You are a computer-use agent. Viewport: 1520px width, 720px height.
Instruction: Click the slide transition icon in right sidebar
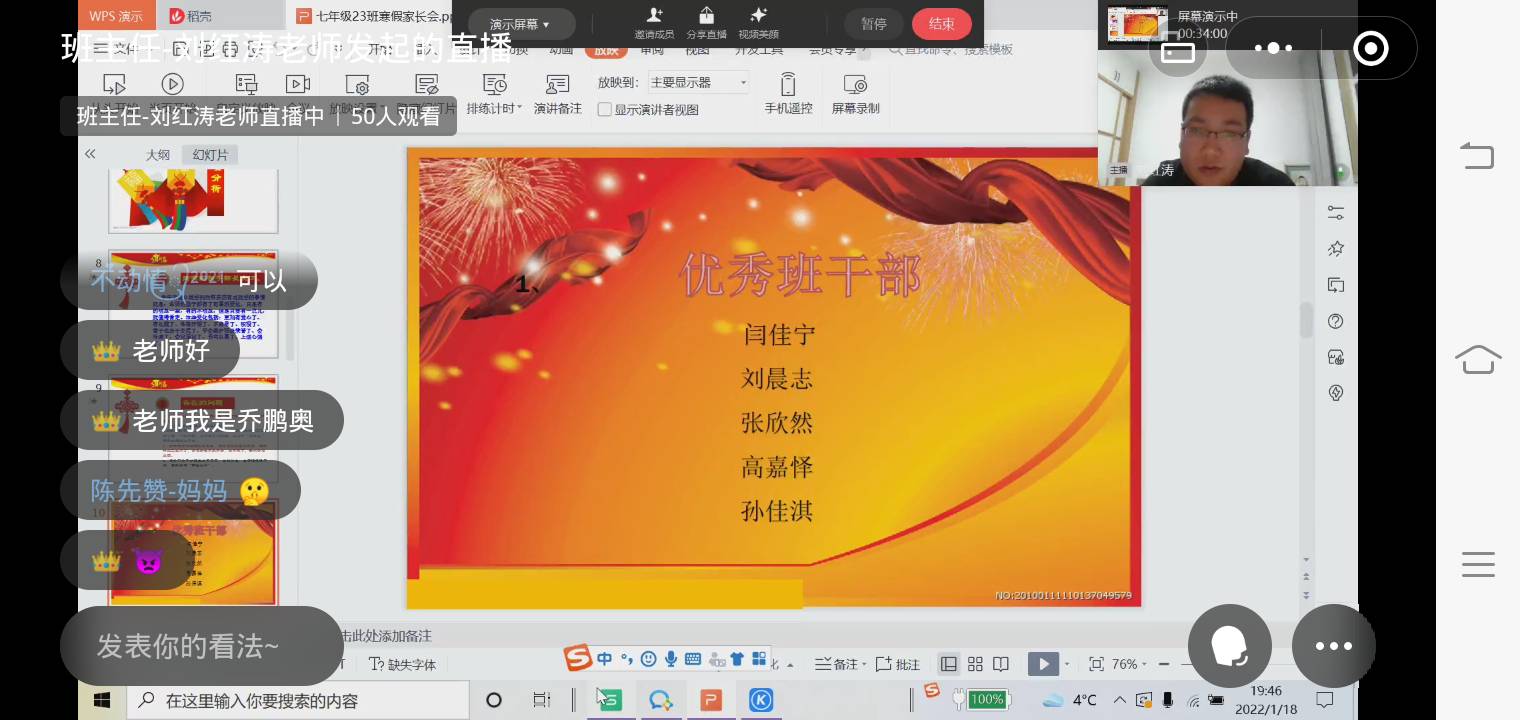tap(1336, 285)
